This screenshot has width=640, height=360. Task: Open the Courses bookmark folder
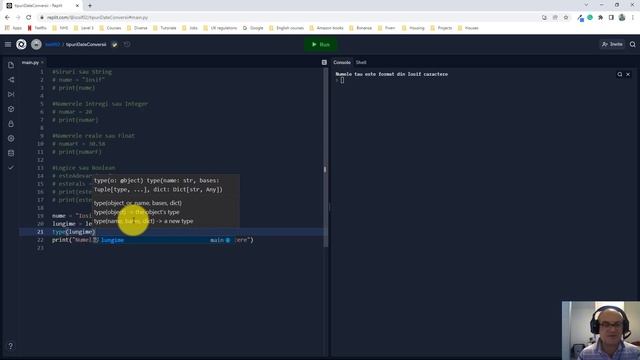pos(111,28)
